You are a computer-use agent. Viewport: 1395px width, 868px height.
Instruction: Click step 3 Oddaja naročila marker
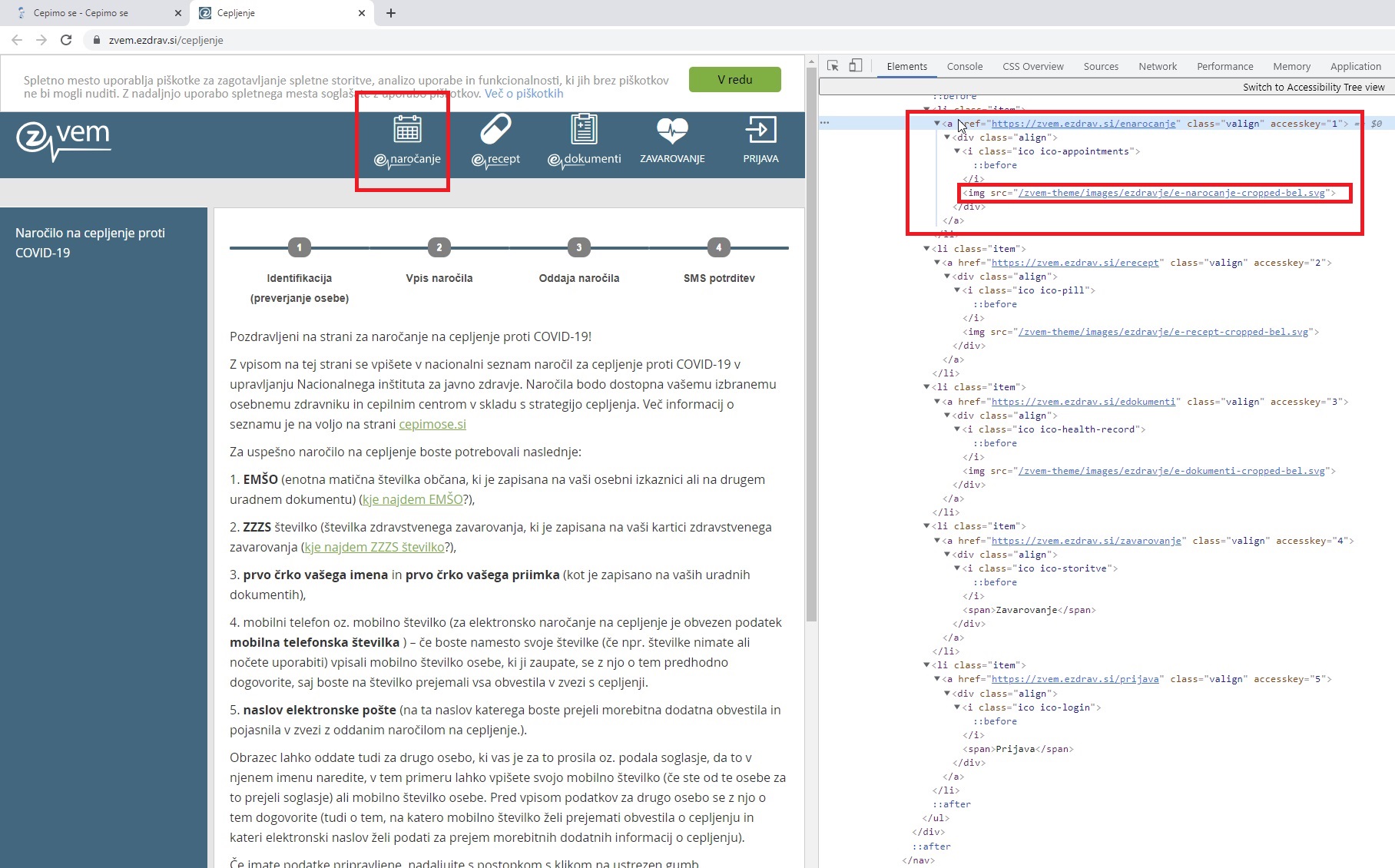point(579,247)
